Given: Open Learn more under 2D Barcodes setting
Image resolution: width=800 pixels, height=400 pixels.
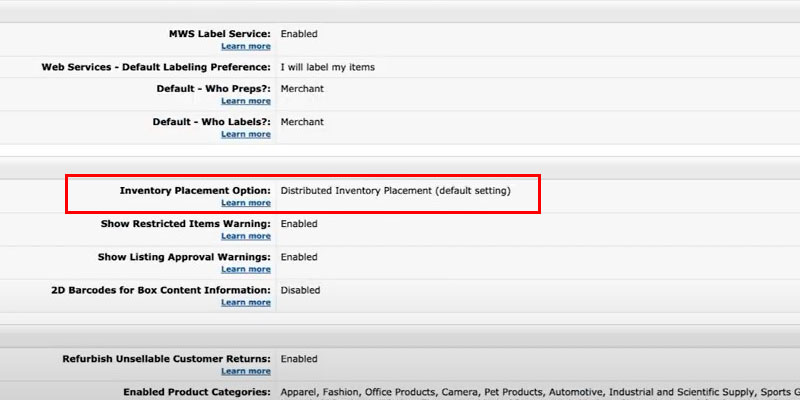Looking at the screenshot, I should pyautogui.click(x=245, y=302).
